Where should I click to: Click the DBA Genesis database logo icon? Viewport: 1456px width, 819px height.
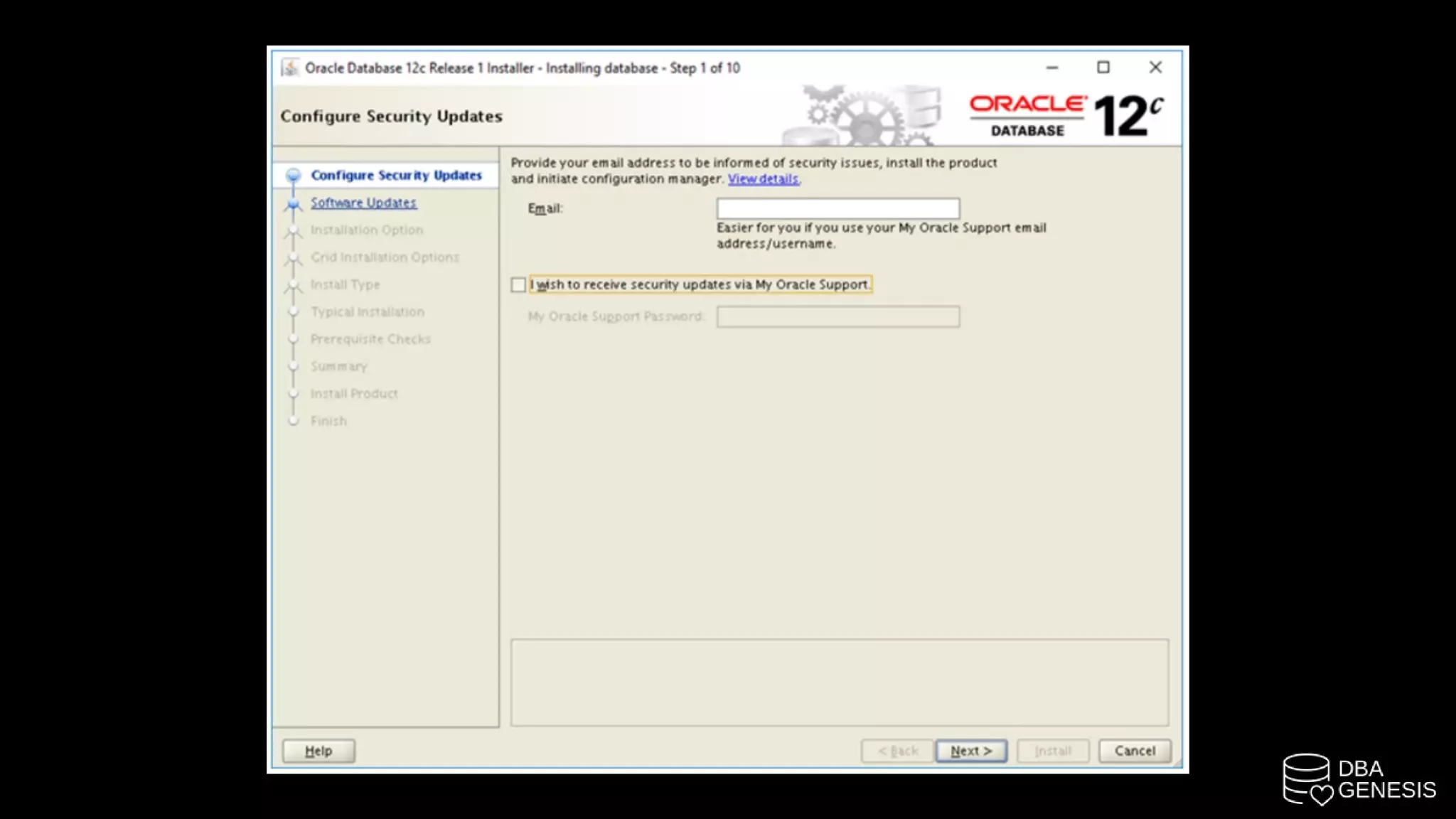[1307, 779]
